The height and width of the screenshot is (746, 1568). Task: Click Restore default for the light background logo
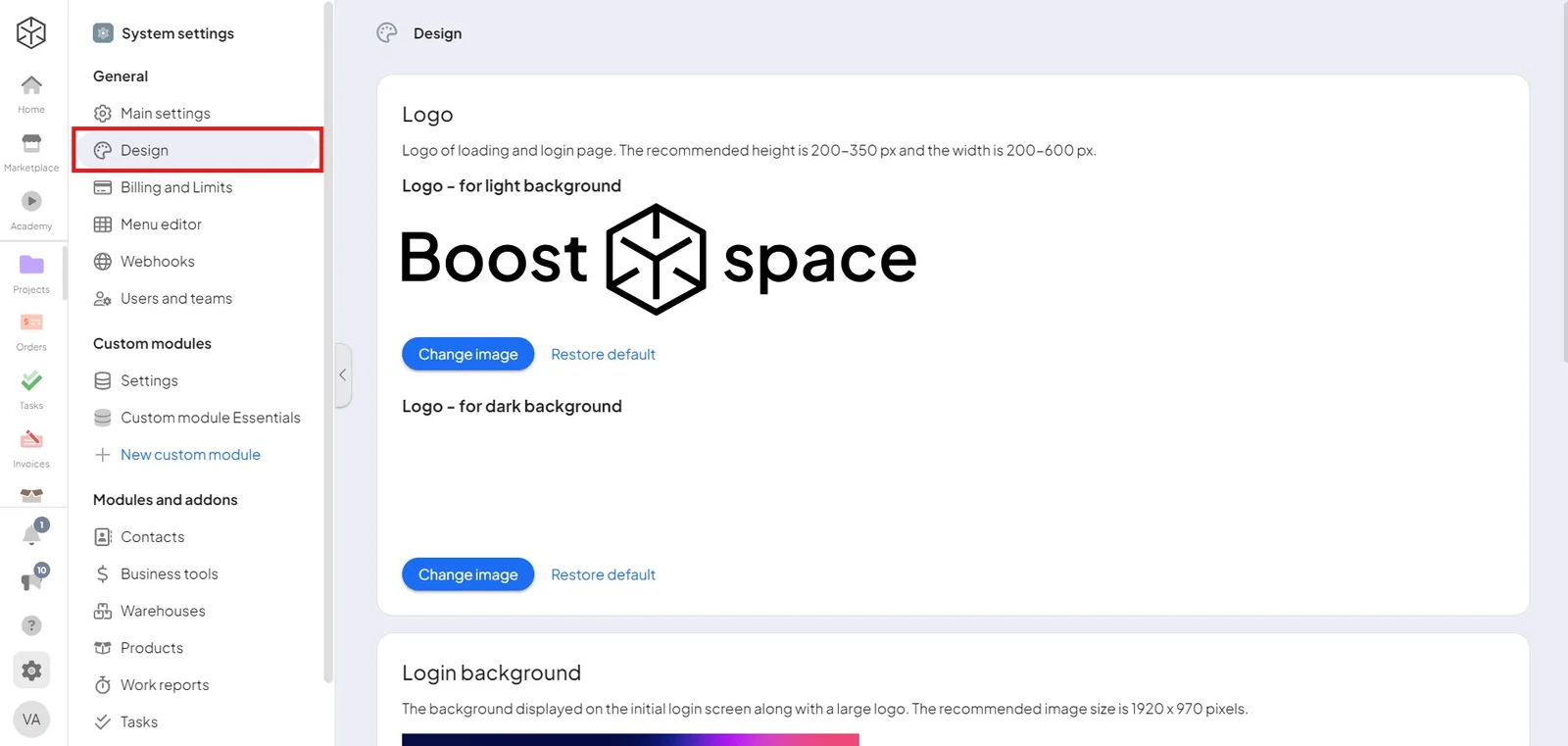click(x=603, y=354)
